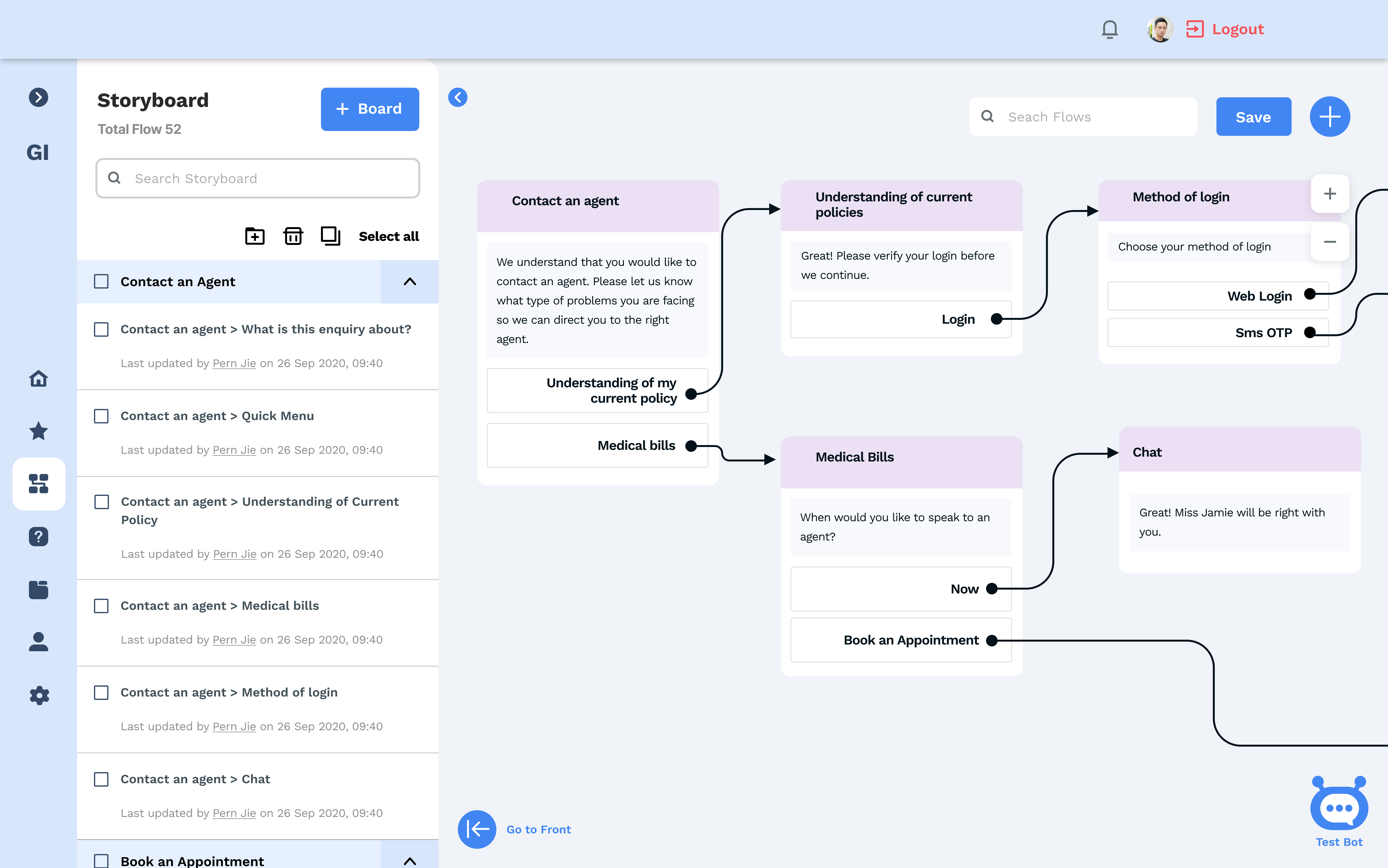Click the GI logo
Screen dimensions: 1388x868
pyautogui.click(x=38, y=153)
